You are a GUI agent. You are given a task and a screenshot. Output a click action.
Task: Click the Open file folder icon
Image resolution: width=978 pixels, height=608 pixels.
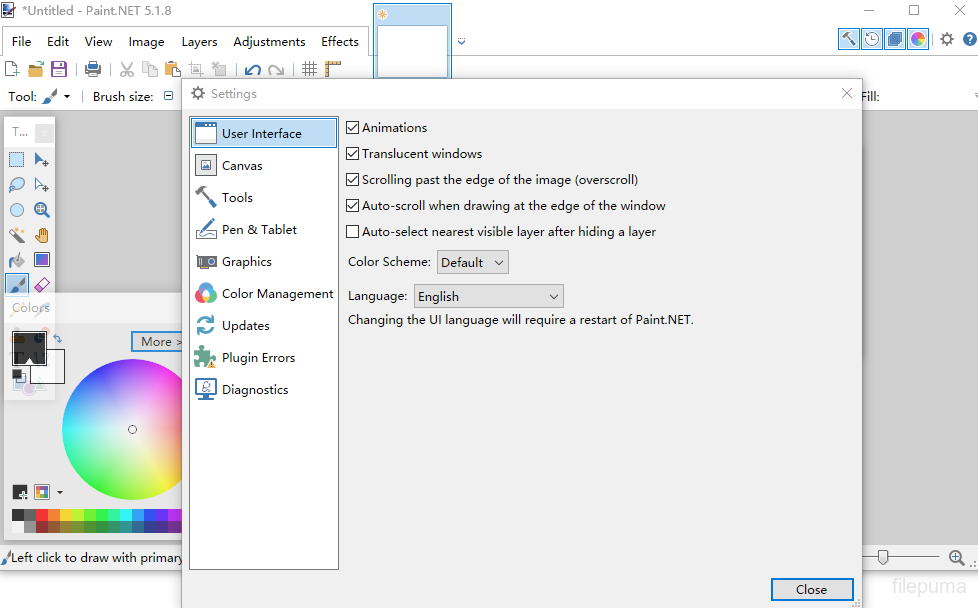coord(36,69)
